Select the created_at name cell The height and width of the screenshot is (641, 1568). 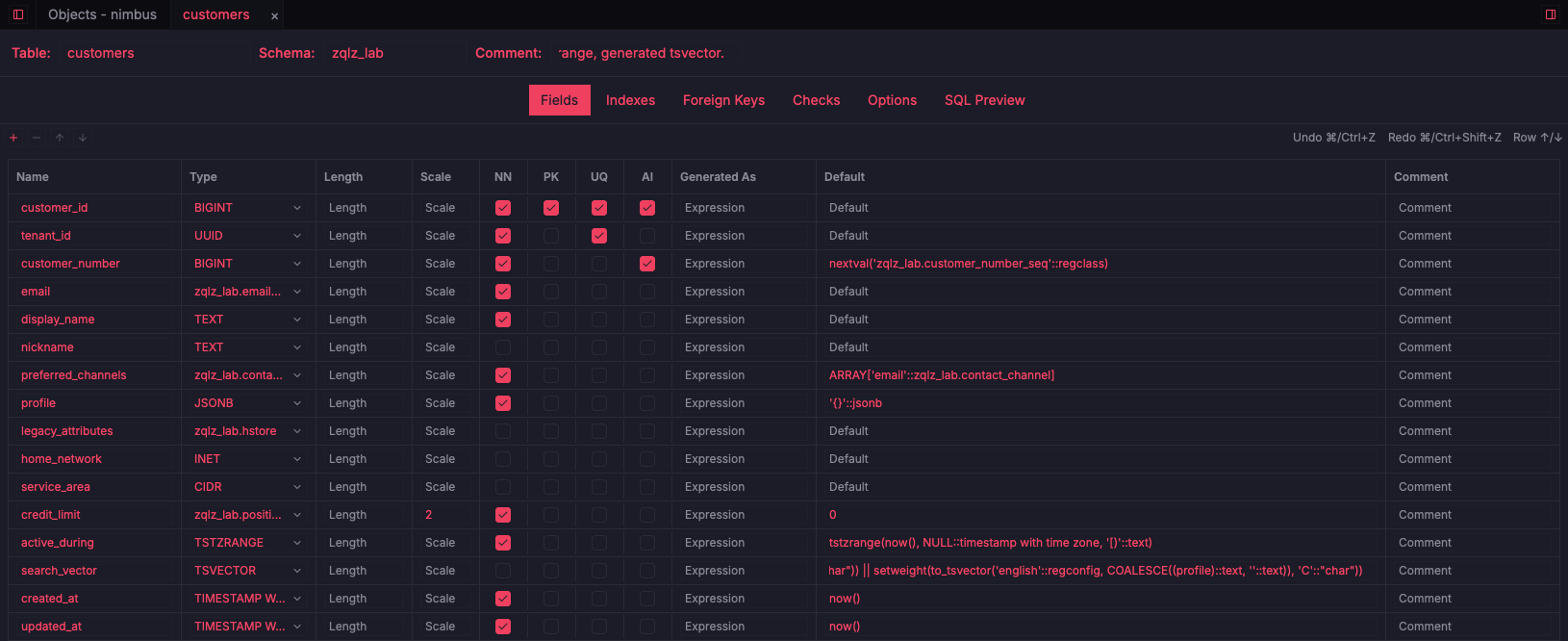pos(94,599)
